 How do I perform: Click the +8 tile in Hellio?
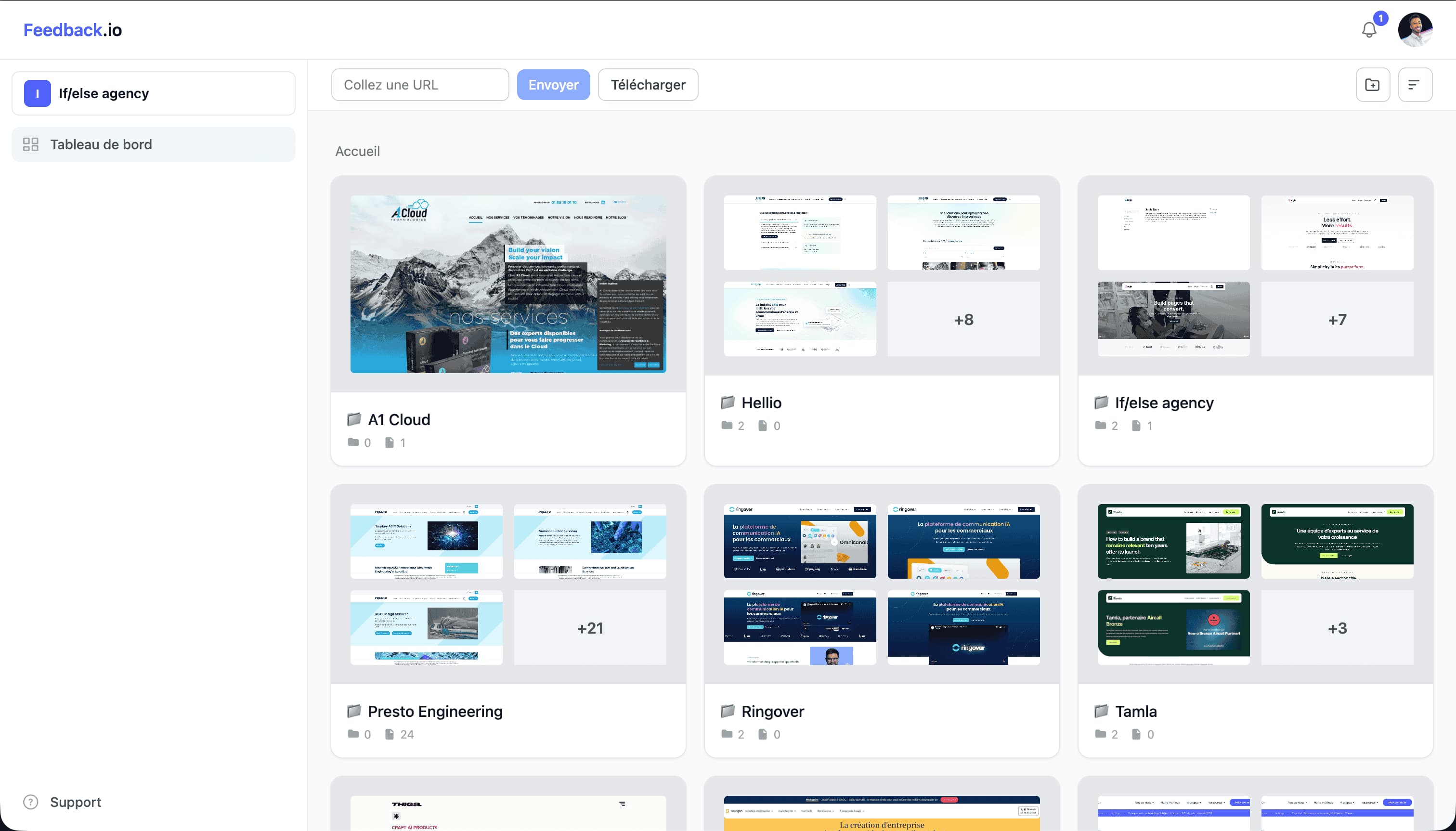point(963,319)
